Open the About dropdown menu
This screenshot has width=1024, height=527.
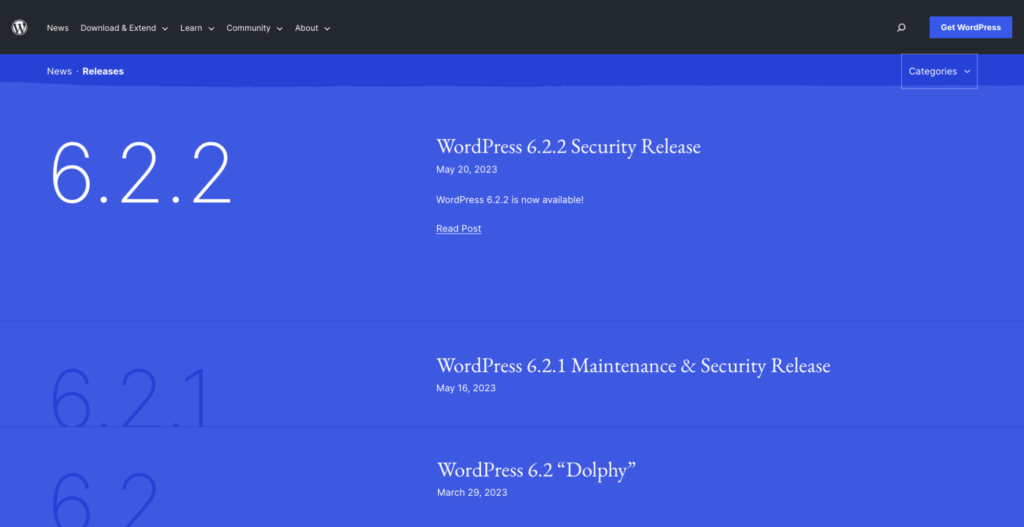point(312,28)
